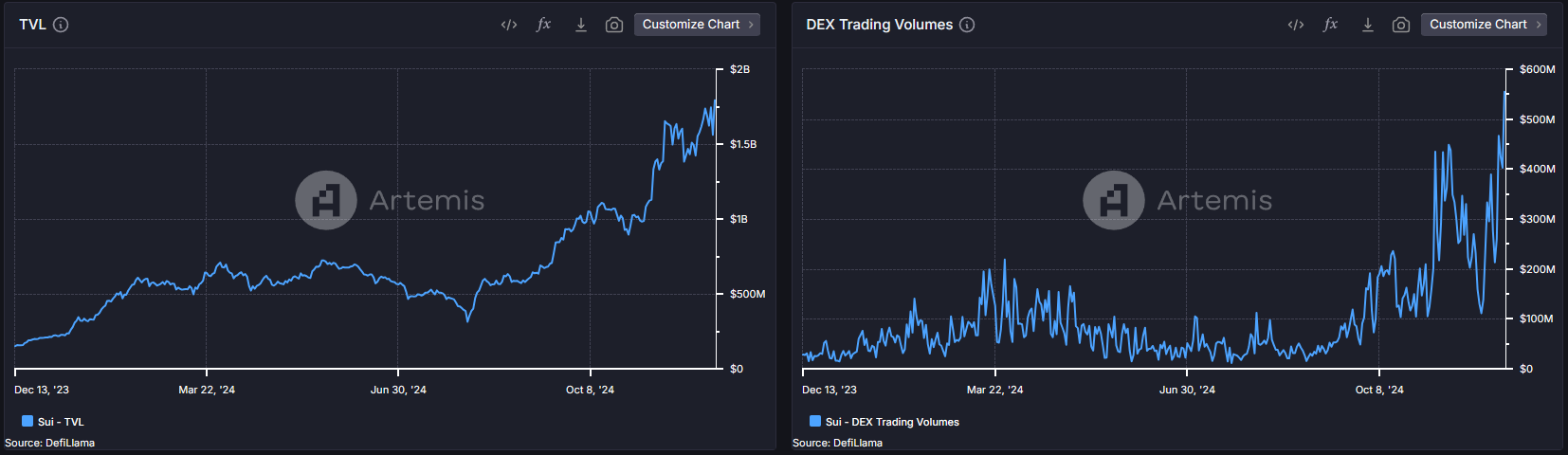Download the DEX Trading Volumes data
1568x455 pixels.
1368,25
